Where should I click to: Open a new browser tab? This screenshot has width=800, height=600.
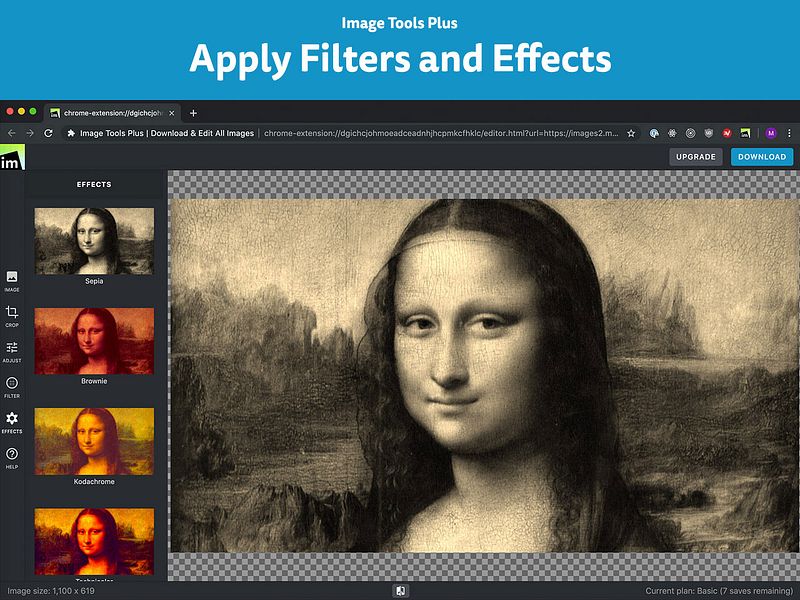(x=193, y=113)
